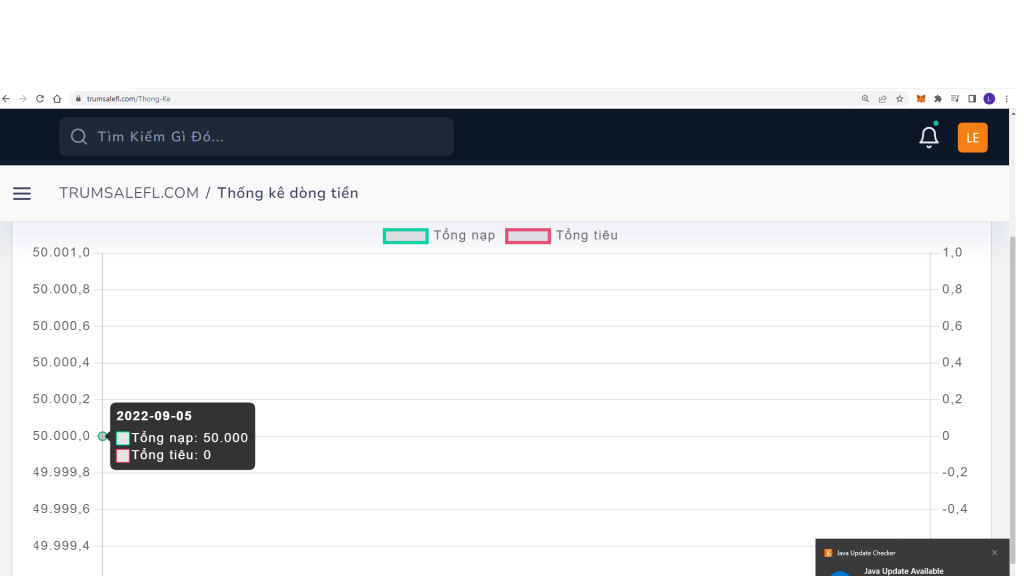Click the notification bell icon
Screen dimensions: 1024x576
(x=929, y=137)
